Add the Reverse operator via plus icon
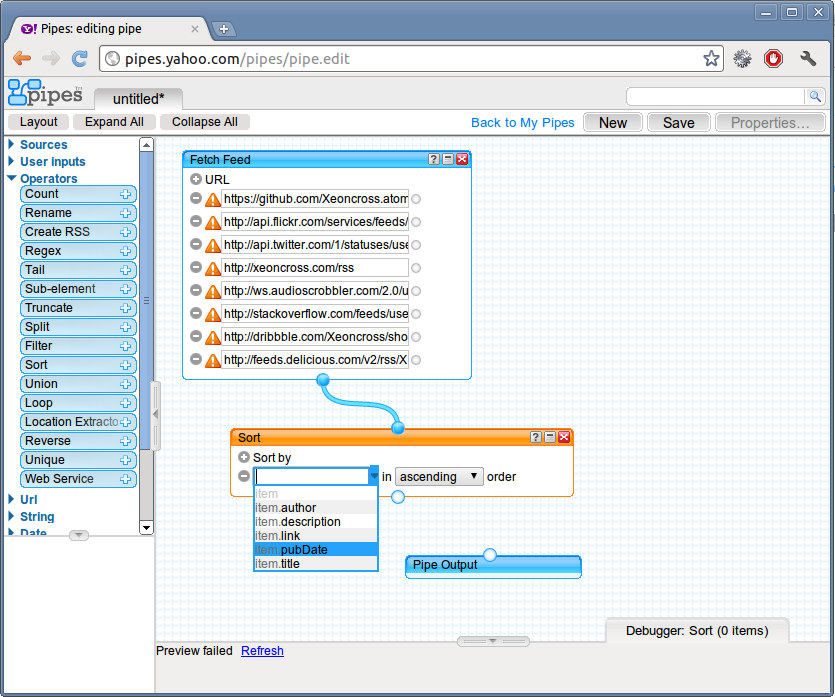Image resolution: width=835 pixels, height=697 pixels. coord(126,441)
